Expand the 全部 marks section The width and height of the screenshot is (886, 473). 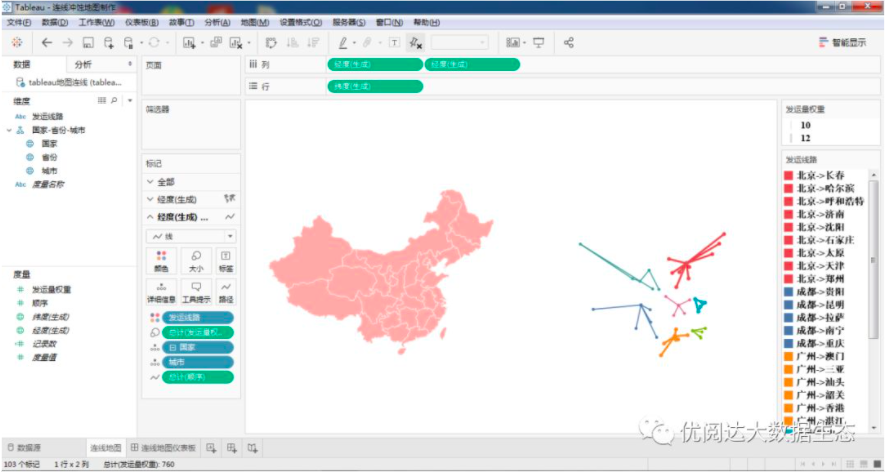click(151, 182)
